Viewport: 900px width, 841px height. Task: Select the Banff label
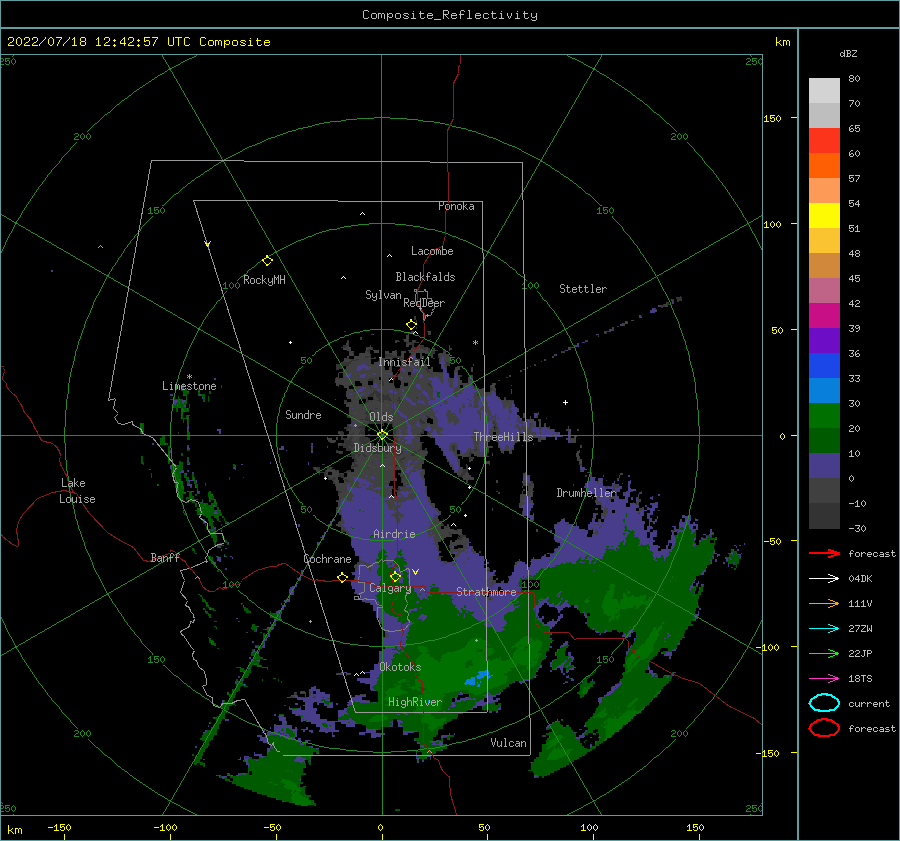(x=165, y=557)
